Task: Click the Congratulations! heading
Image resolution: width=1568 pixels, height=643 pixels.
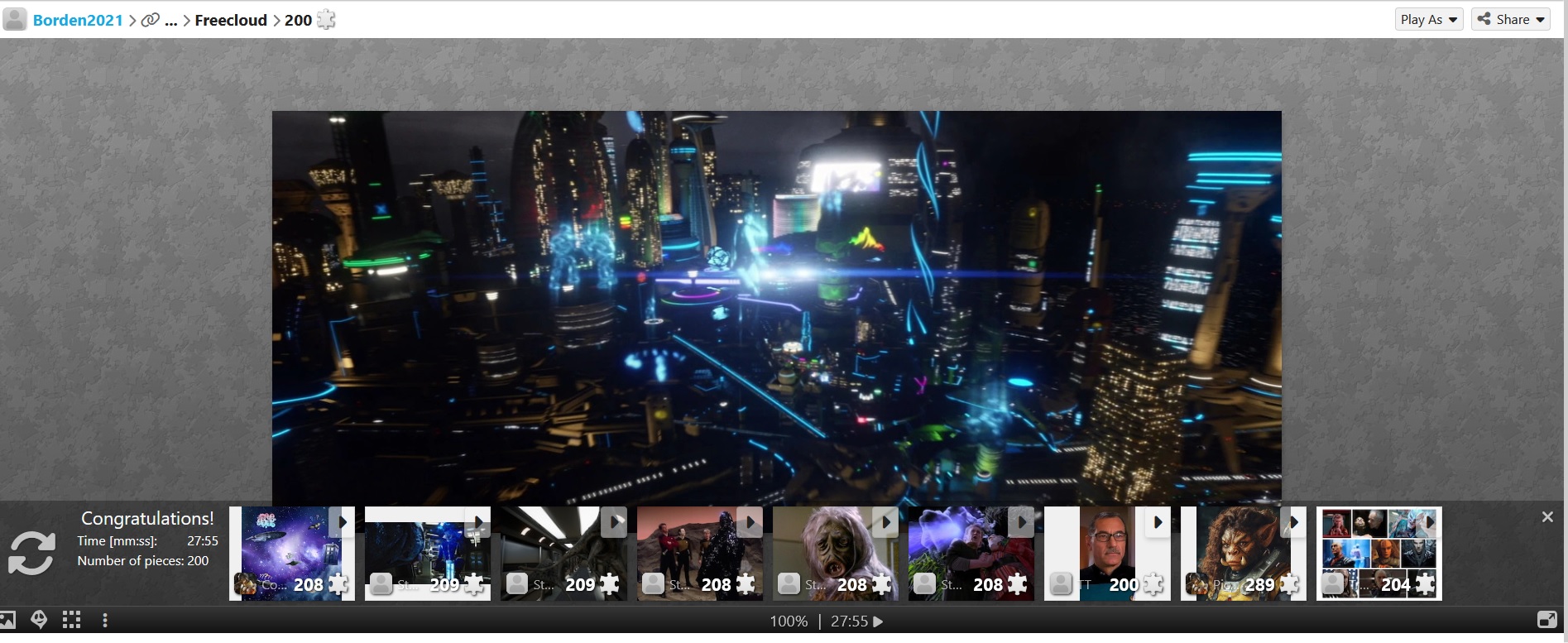Action: click(x=147, y=518)
